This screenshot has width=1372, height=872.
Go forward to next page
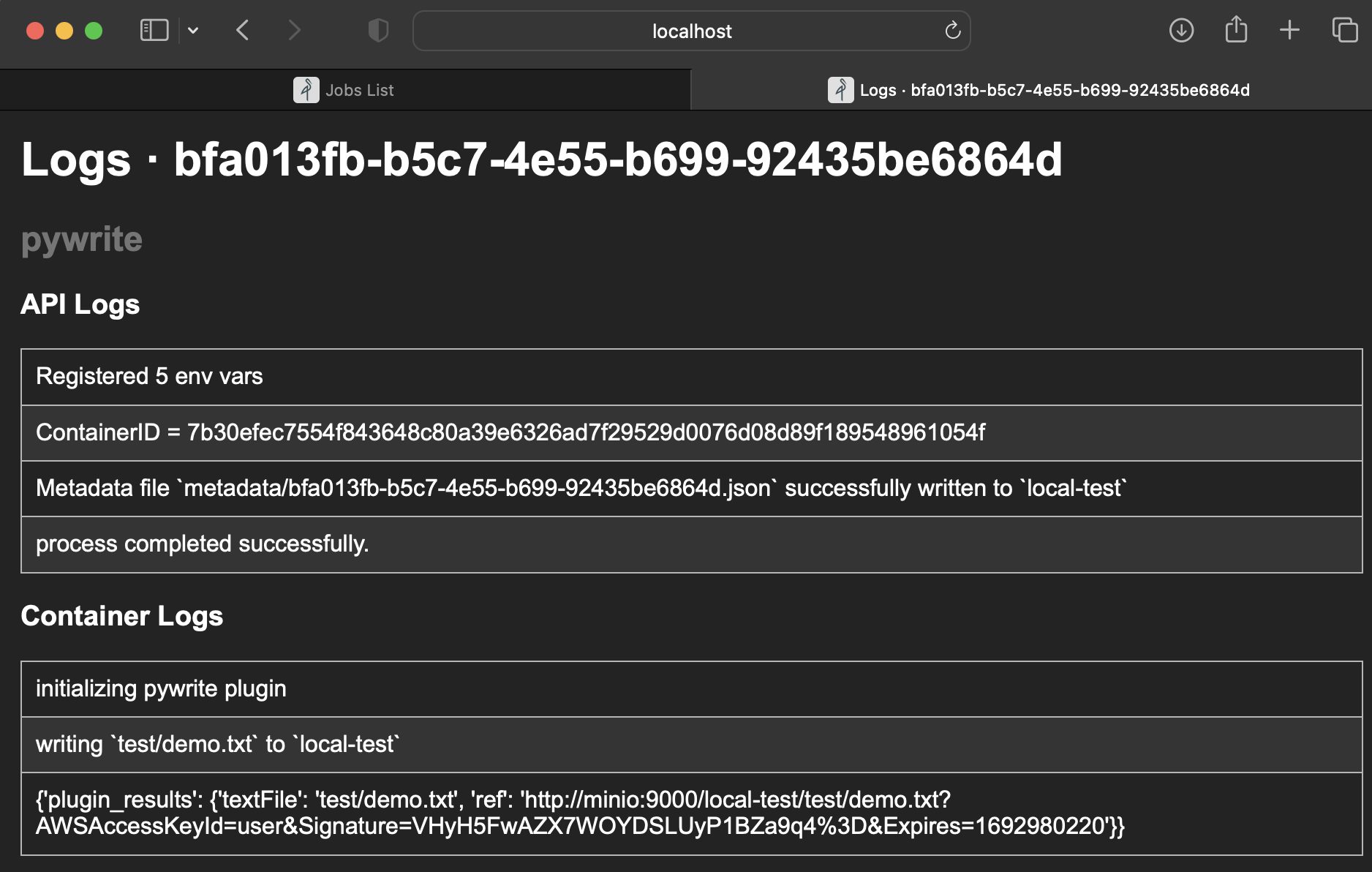click(294, 31)
